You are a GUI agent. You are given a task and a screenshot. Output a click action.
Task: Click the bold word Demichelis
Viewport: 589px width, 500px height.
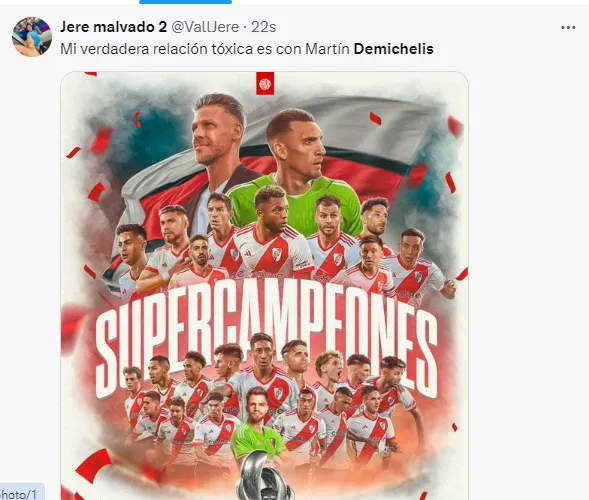[x=394, y=49]
